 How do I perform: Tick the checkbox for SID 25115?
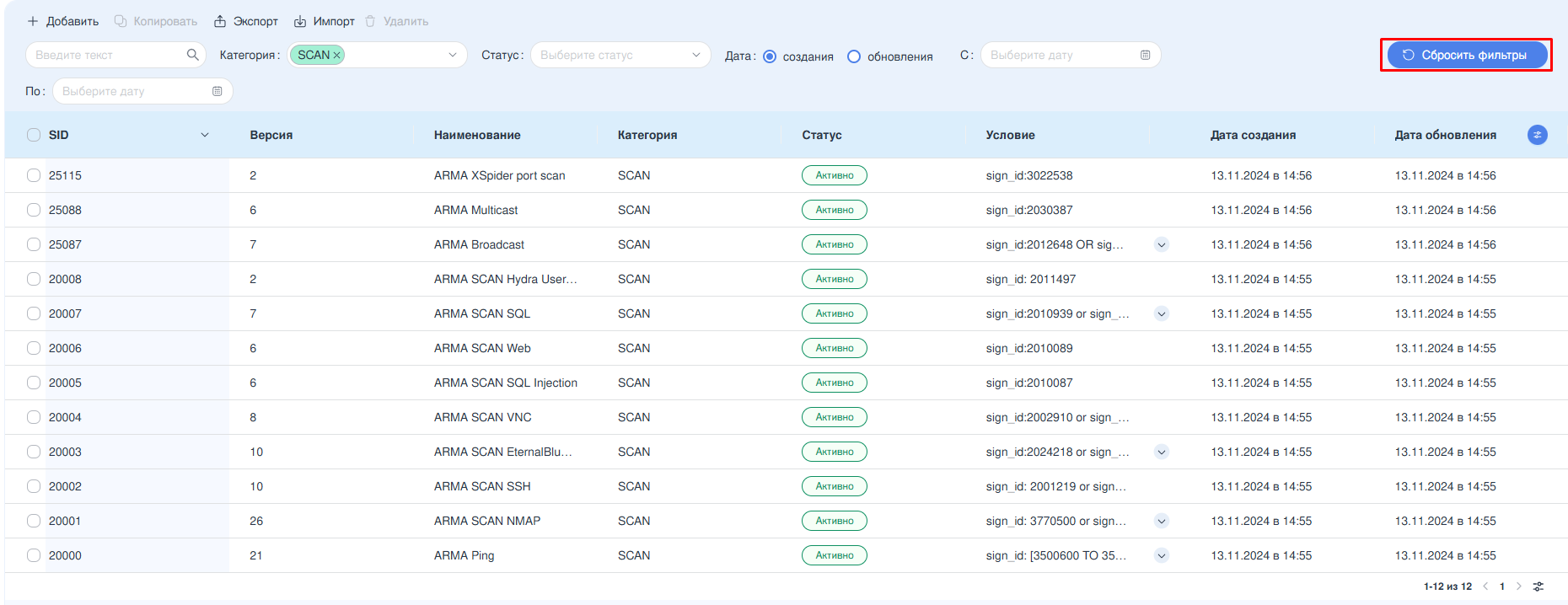click(x=34, y=175)
